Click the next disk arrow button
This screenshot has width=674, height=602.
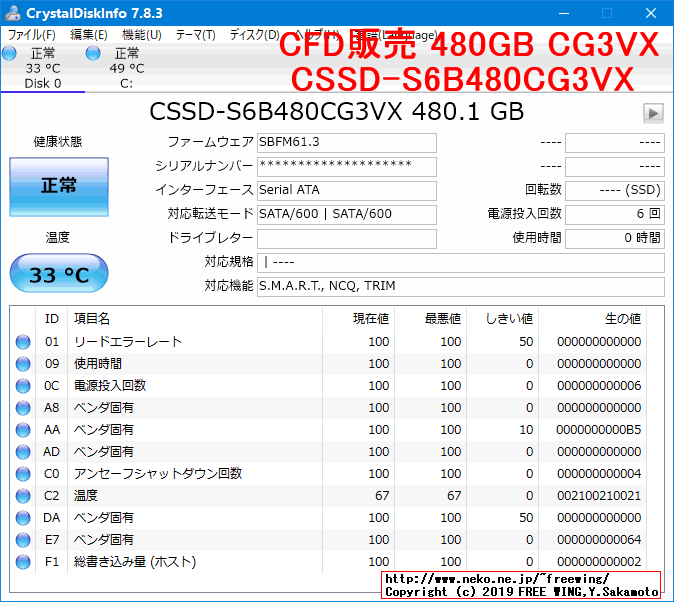click(653, 114)
